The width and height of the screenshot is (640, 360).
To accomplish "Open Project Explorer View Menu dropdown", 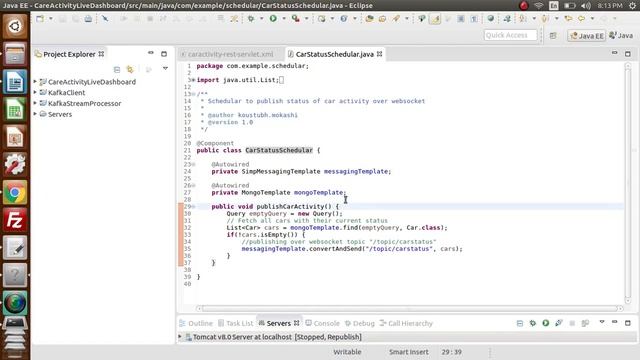I will (165, 69).
